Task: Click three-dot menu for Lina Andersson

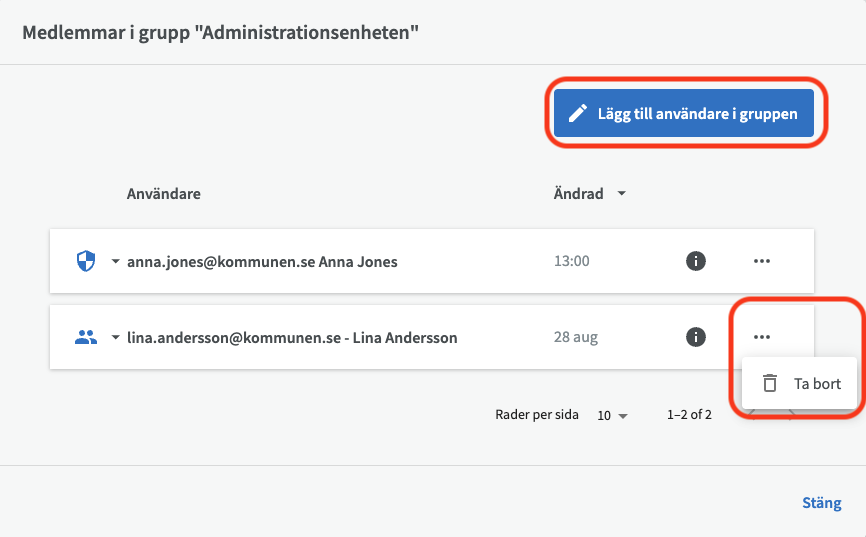Action: [762, 338]
